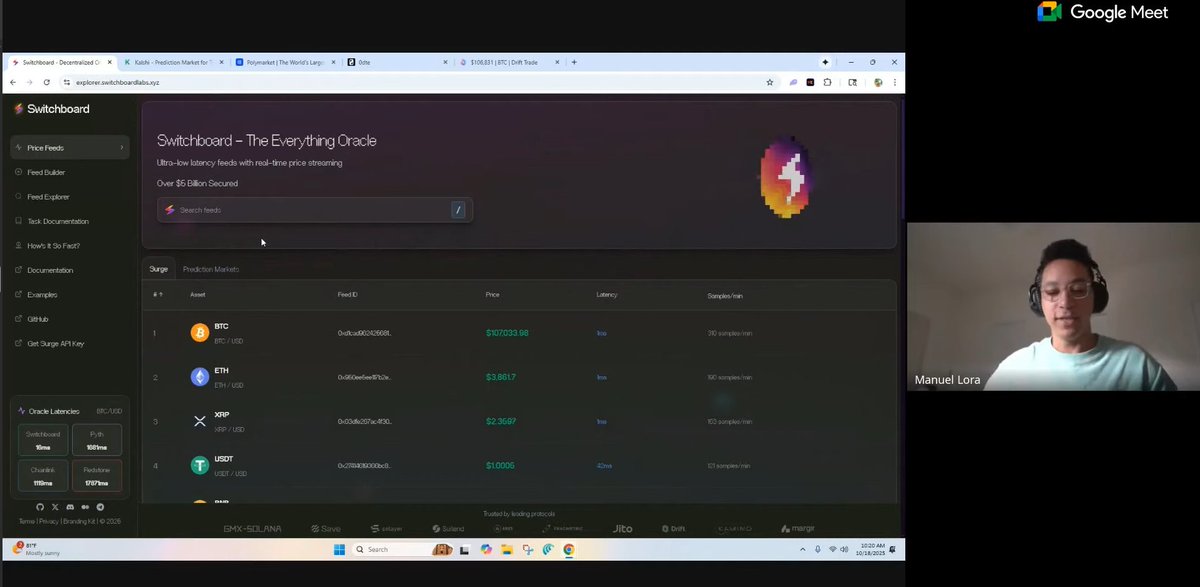Click the GMX-SOLANA logo
Screen dimensions: 1200x587
pyautogui.click(x=252, y=528)
